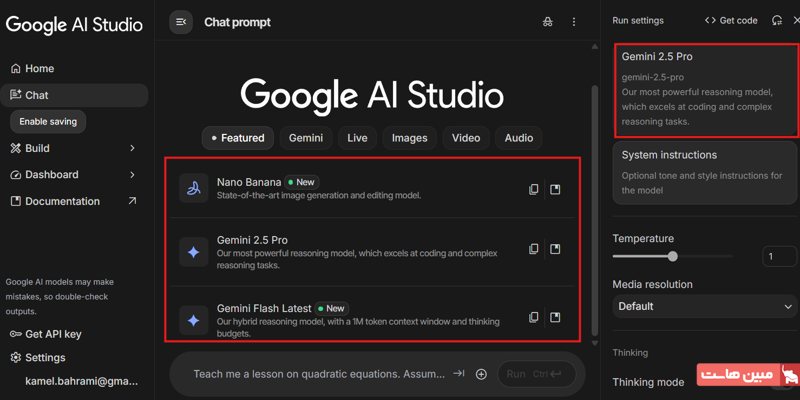800x400 pixels.
Task: Select the Live filter tab
Action: 357,138
